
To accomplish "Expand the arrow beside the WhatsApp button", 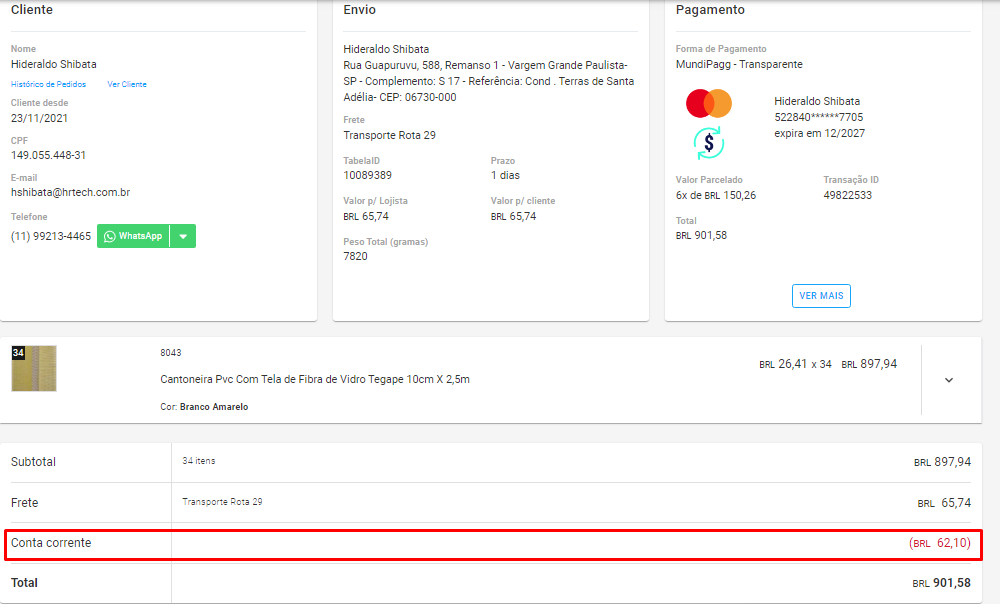I will coord(183,236).
